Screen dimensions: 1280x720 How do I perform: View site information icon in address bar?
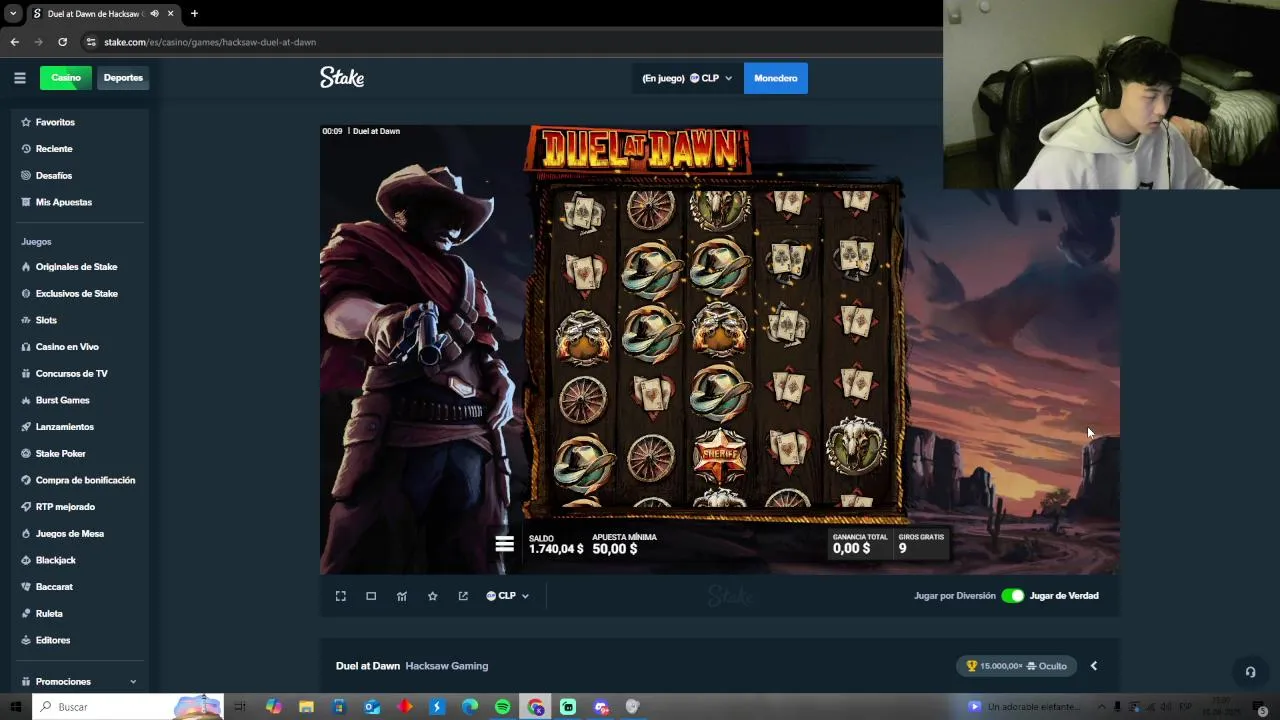[x=91, y=42]
